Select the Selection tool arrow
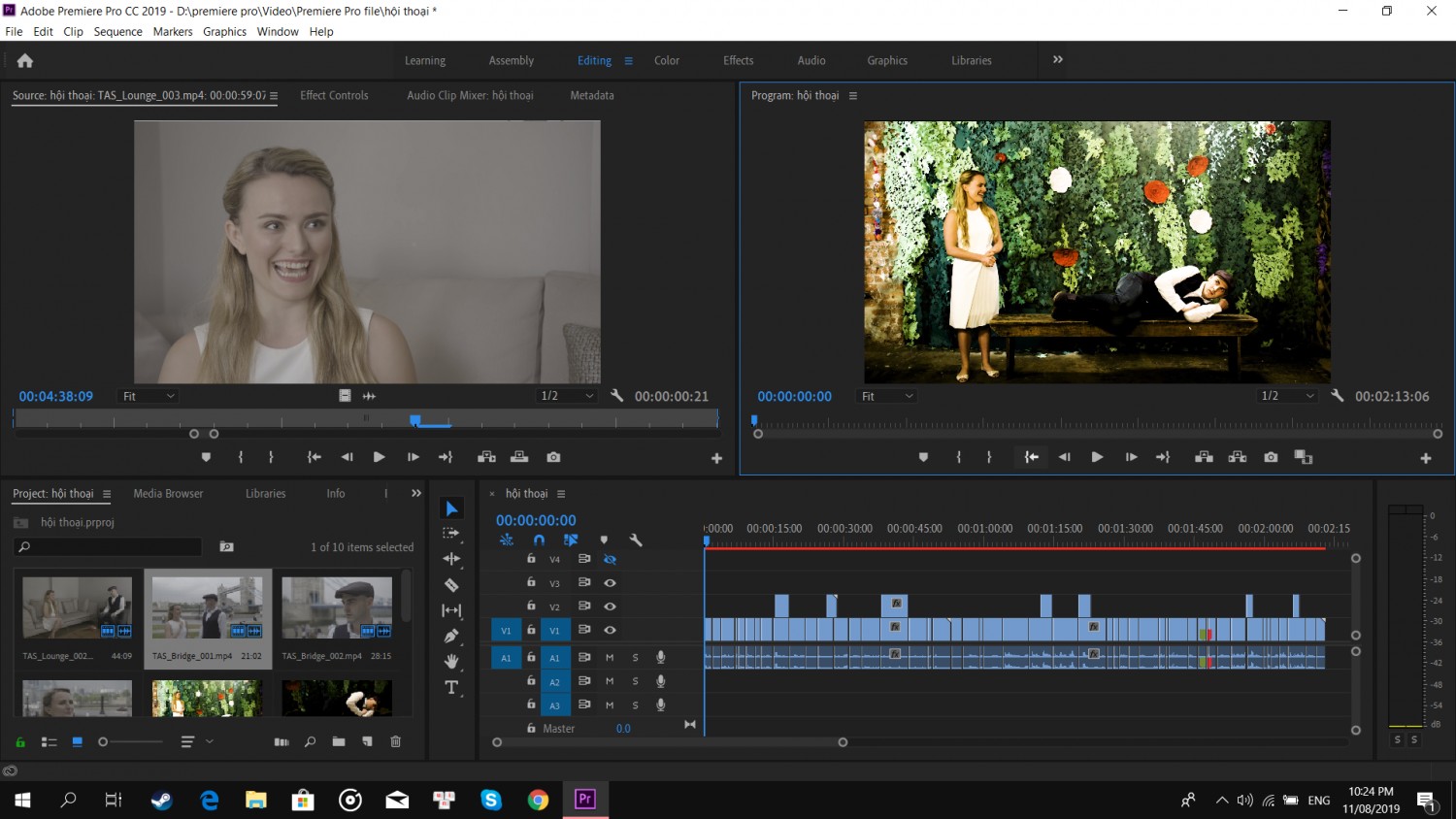The width and height of the screenshot is (1456, 819). click(451, 508)
